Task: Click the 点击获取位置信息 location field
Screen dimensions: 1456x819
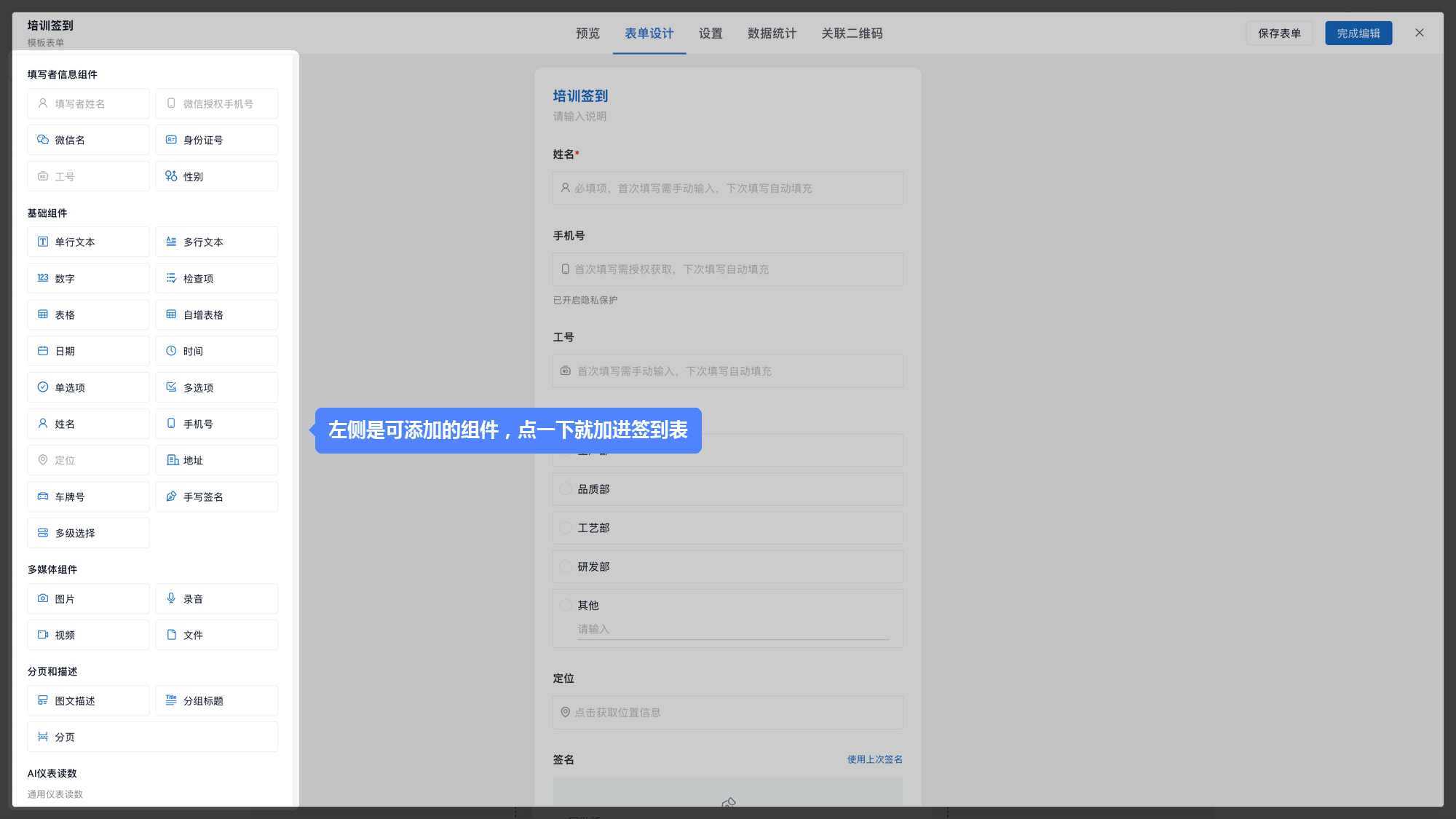Action: click(x=727, y=713)
